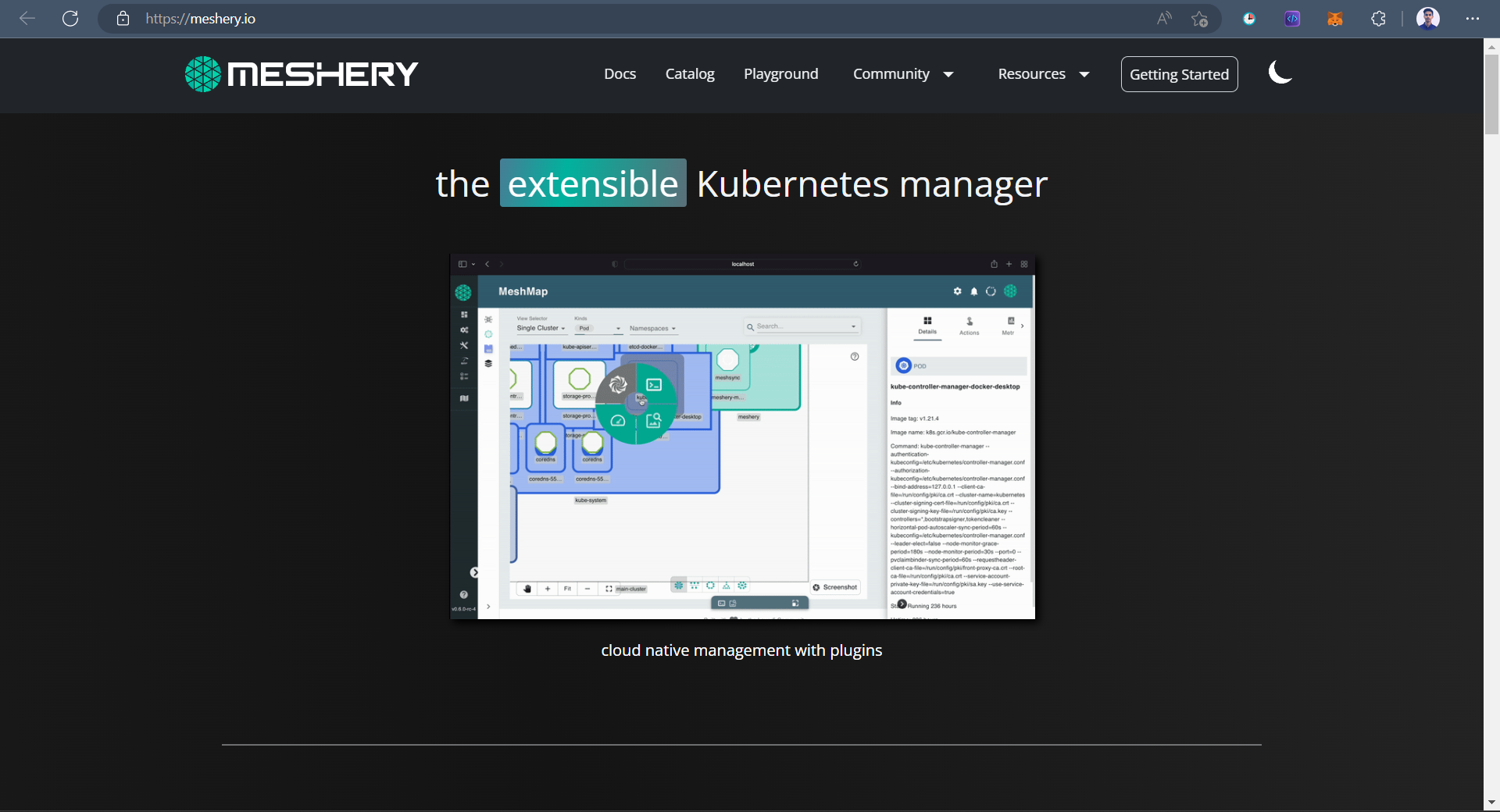Click the wrench icon in MeshMap sidebar
The width and height of the screenshot is (1500, 812).
[463, 345]
